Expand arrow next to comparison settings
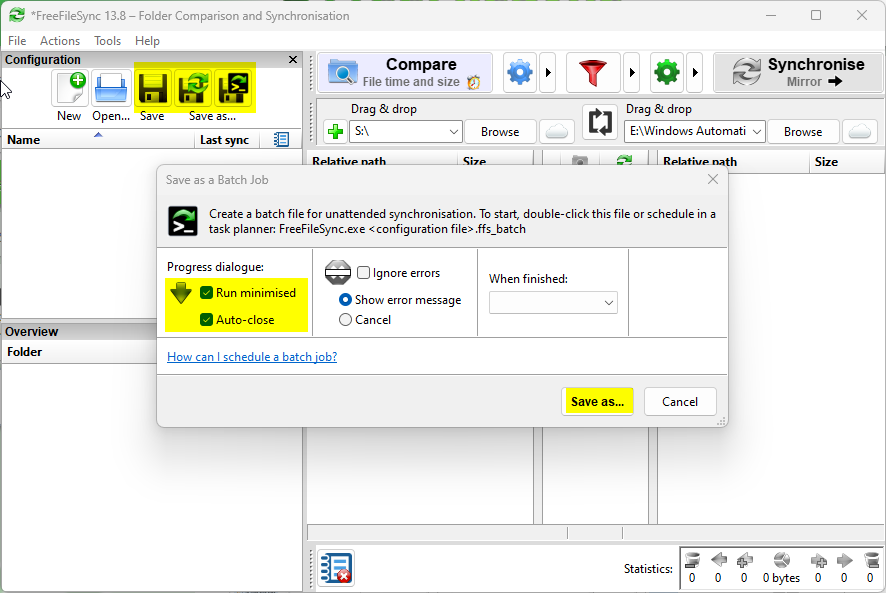886x593 pixels. 548,72
